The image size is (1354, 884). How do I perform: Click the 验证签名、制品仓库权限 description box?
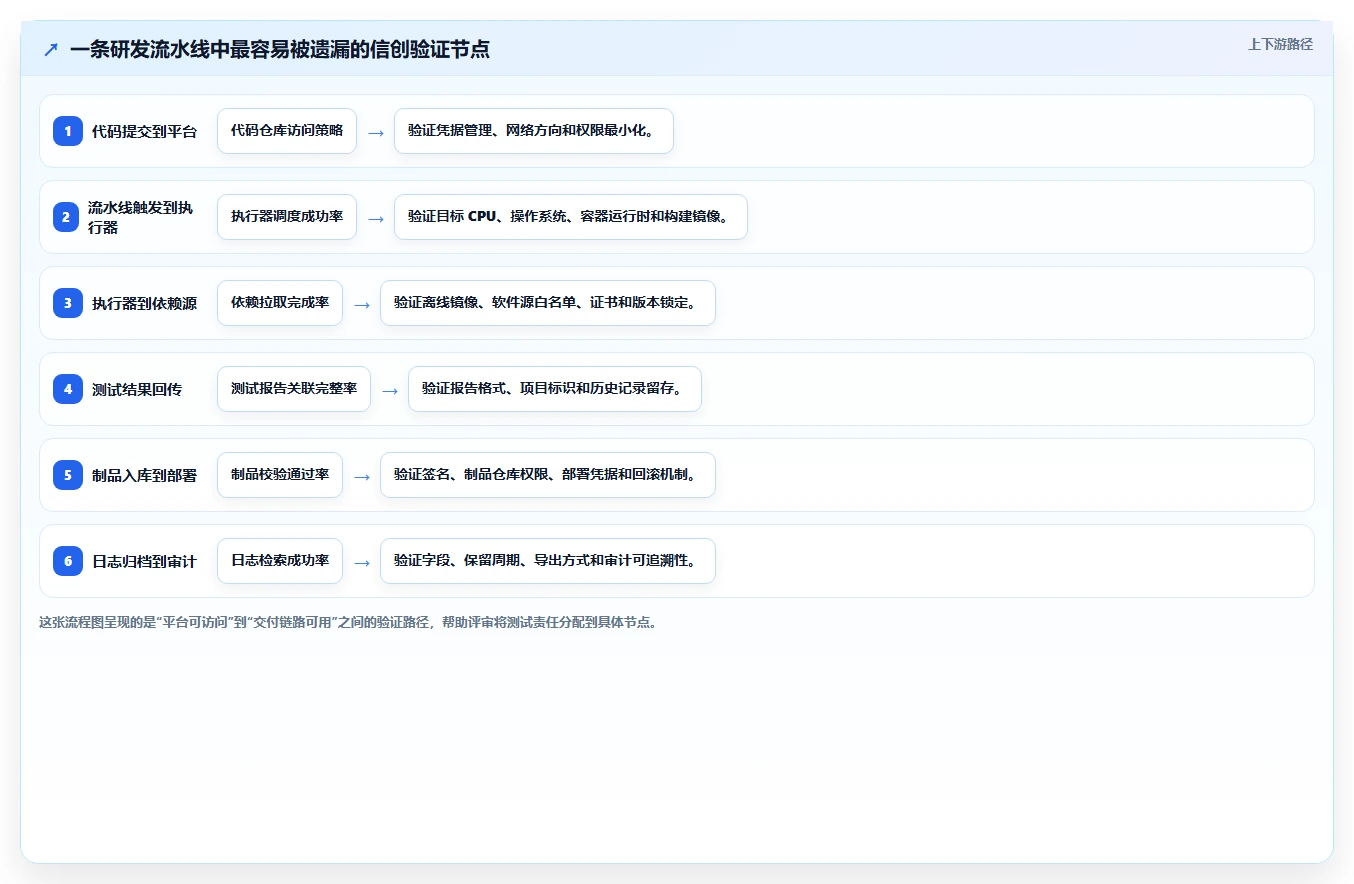(x=548, y=475)
